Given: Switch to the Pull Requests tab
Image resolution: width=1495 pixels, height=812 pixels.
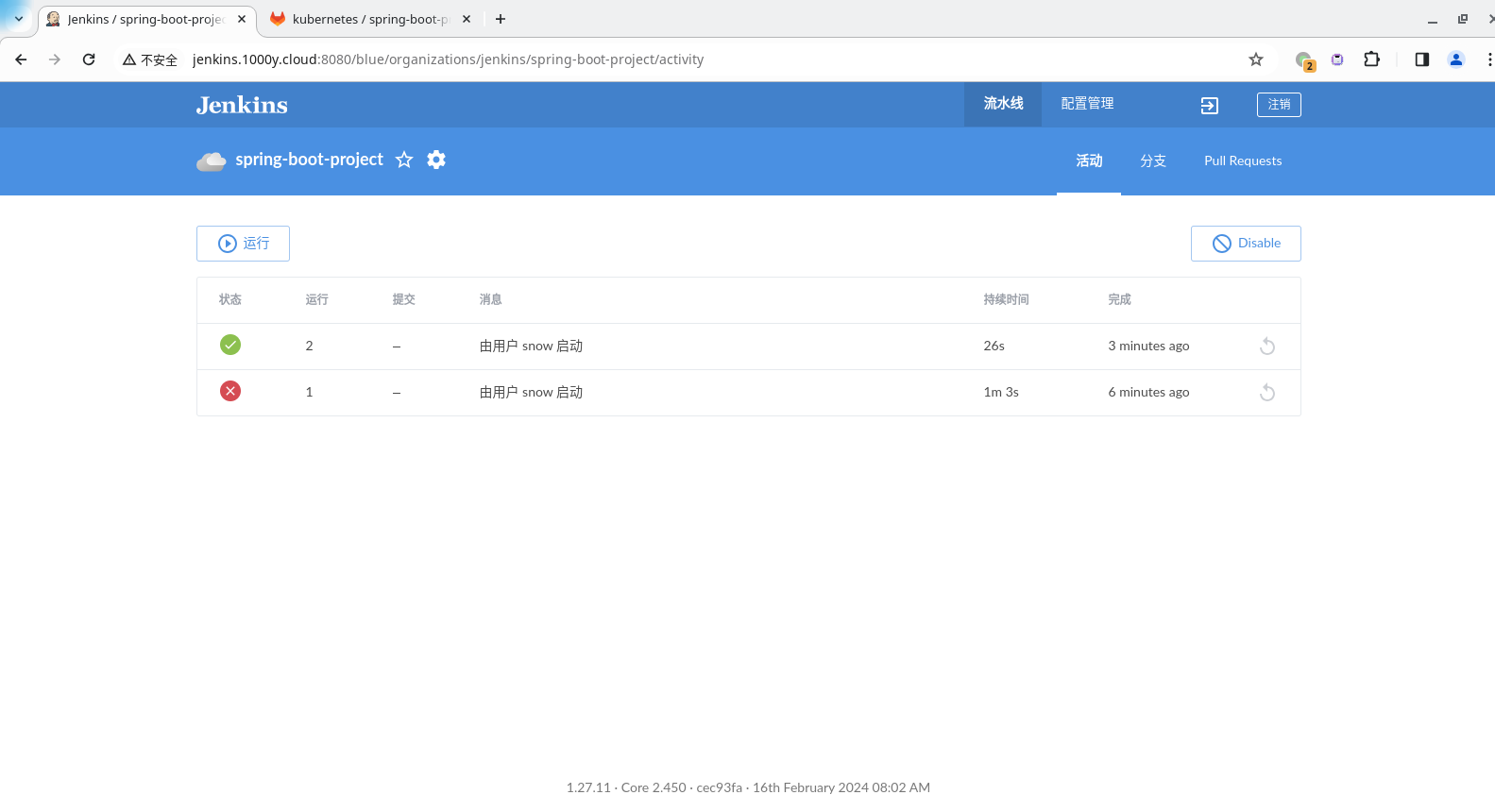Looking at the screenshot, I should pyautogui.click(x=1243, y=161).
